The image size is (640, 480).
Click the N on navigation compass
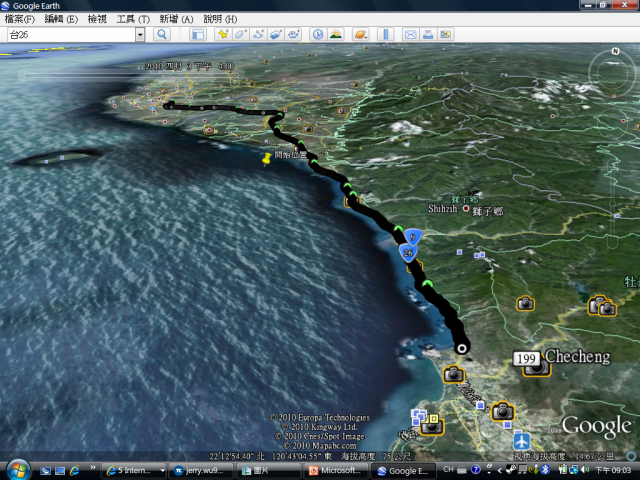[615, 51]
